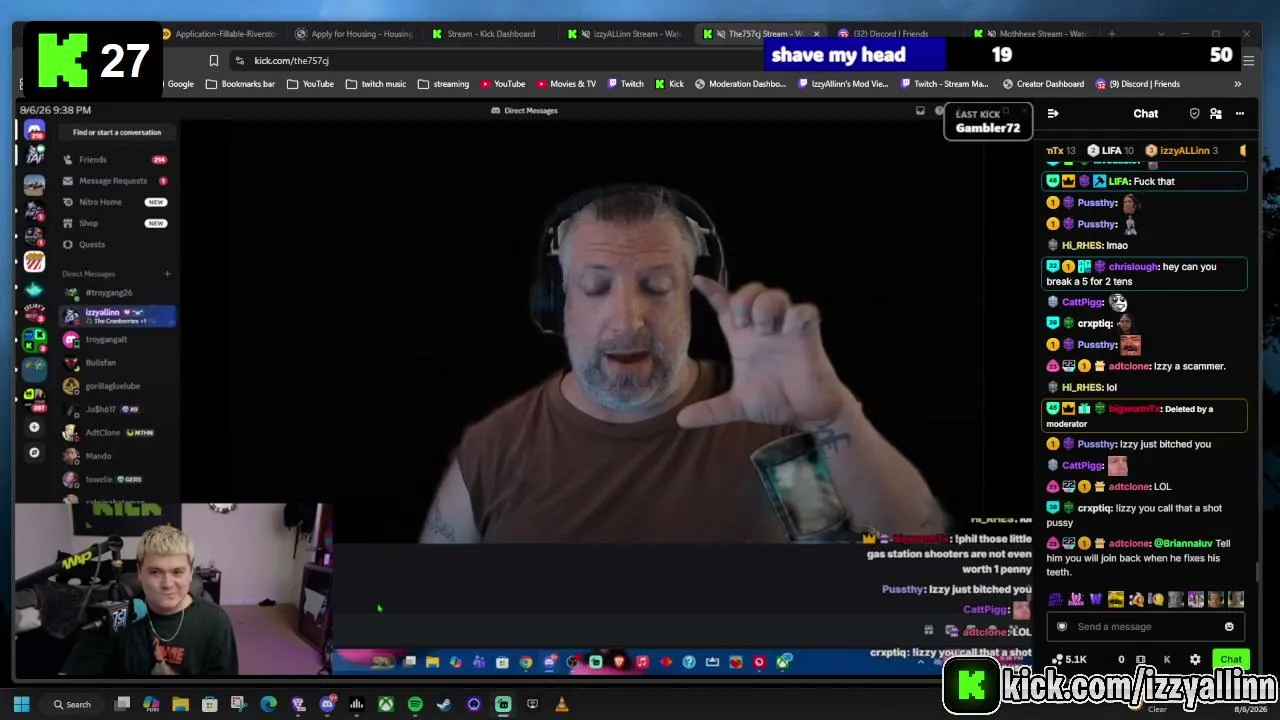The width and height of the screenshot is (1280, 720).
Task: Open VLC media player from the taskbar
Action: (562, 704)
